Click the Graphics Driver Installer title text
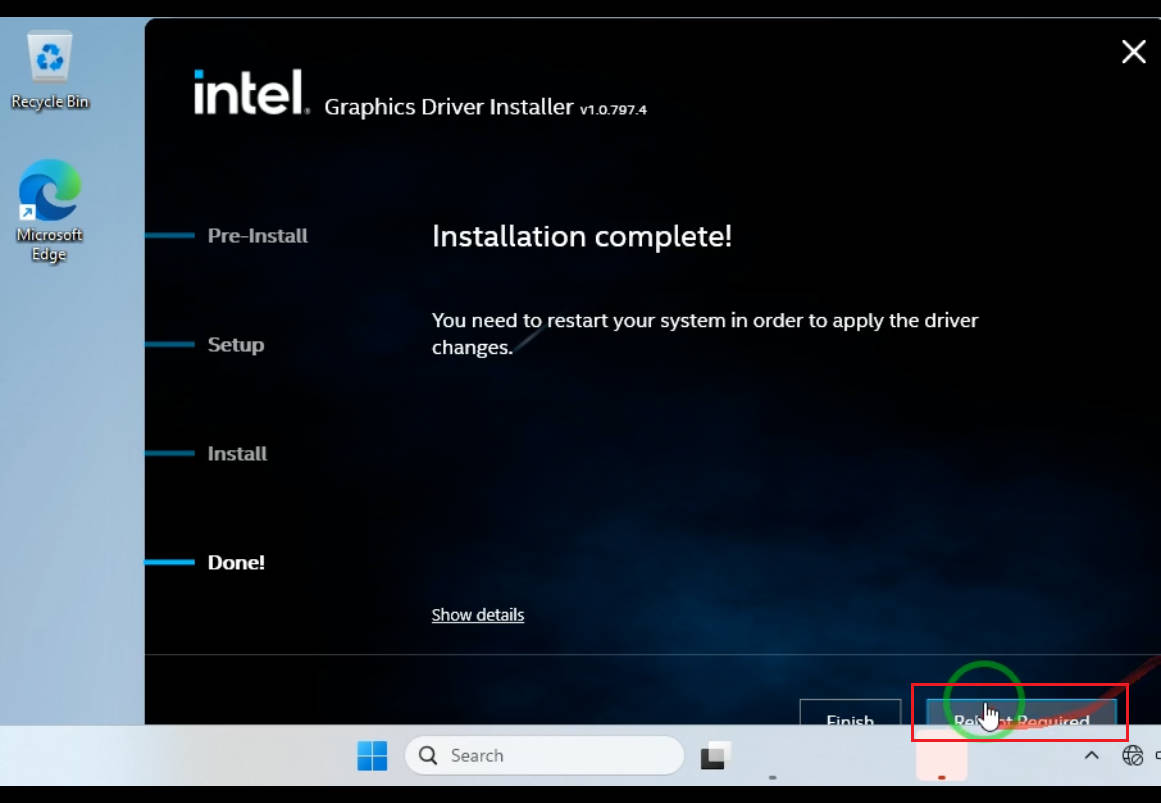Viewport: 1161px width, 803px height. coord(449,107)
